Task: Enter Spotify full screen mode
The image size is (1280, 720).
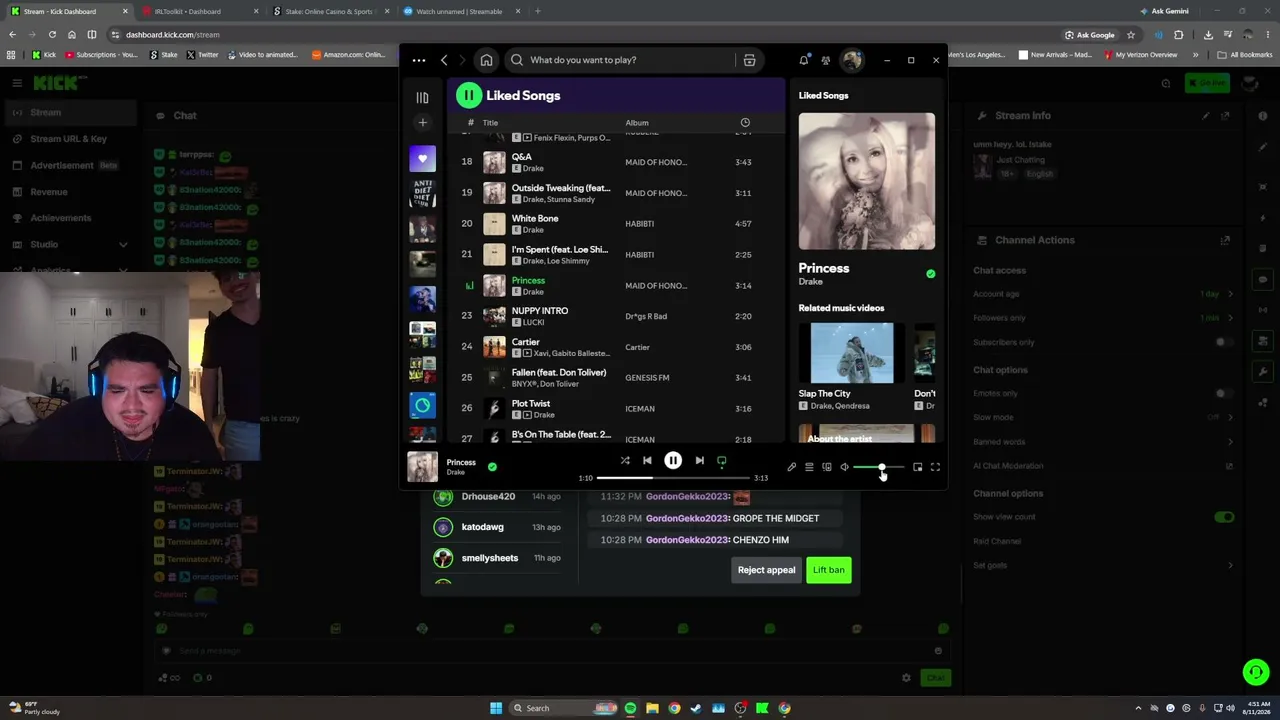Action: 935,467
